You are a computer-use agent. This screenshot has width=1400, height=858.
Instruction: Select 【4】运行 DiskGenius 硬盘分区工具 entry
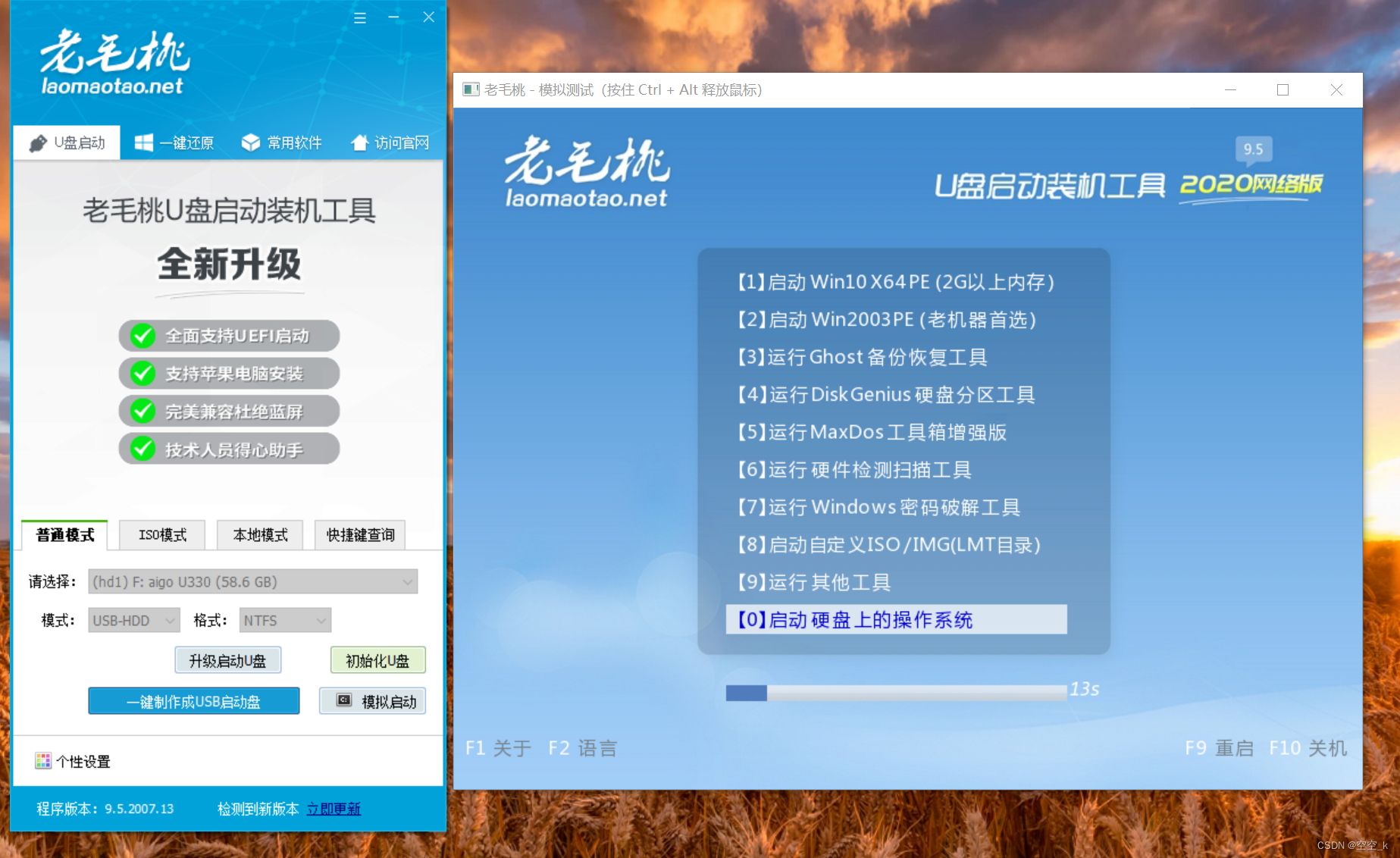896,394
